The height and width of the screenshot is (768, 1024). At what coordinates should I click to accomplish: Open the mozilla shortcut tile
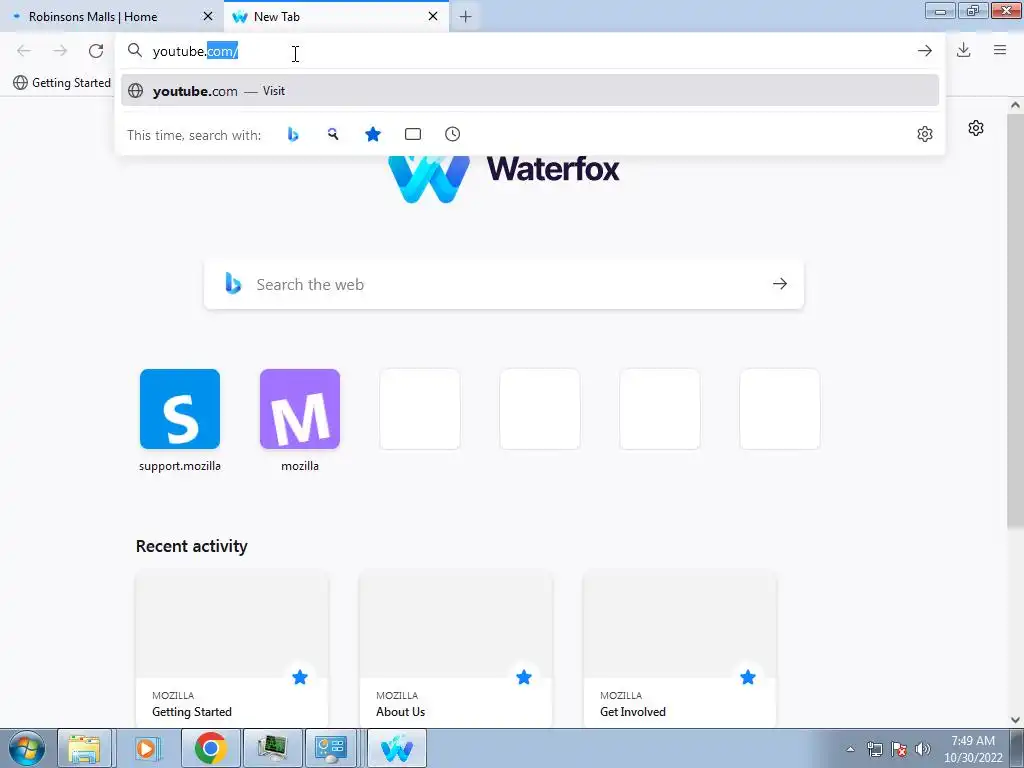click(x=300, y=409)
